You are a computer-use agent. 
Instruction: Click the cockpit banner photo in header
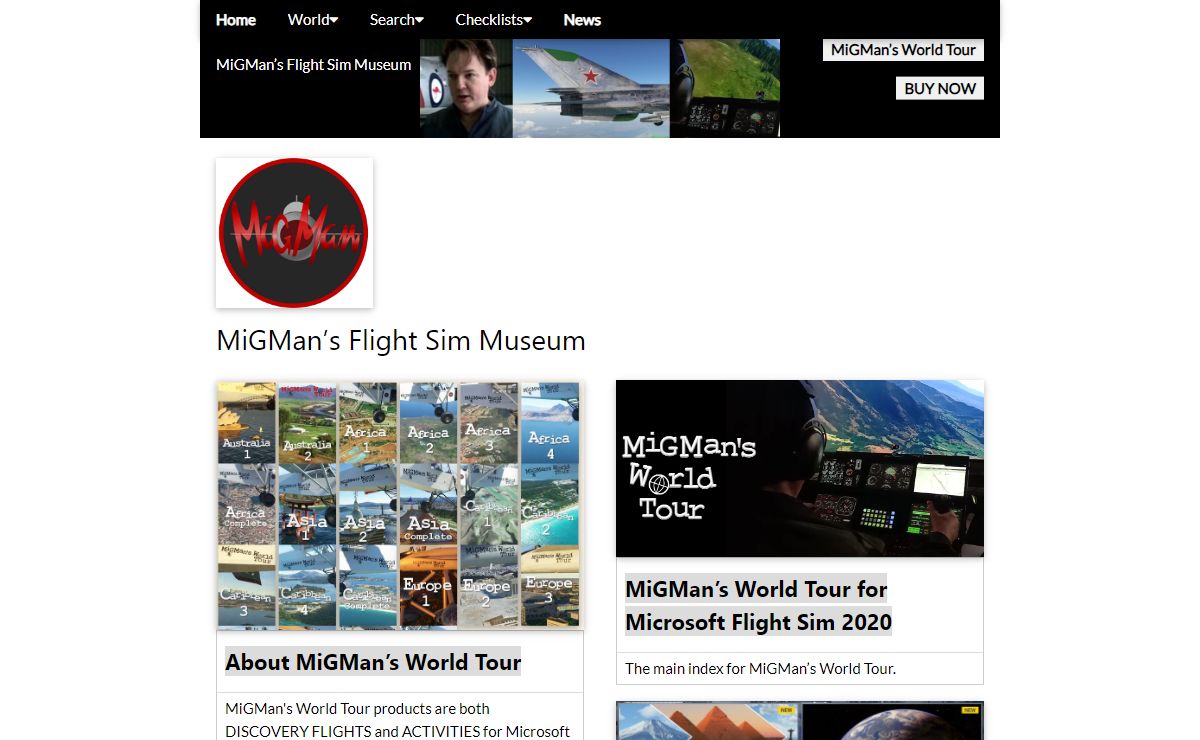[x=725, y=88]
